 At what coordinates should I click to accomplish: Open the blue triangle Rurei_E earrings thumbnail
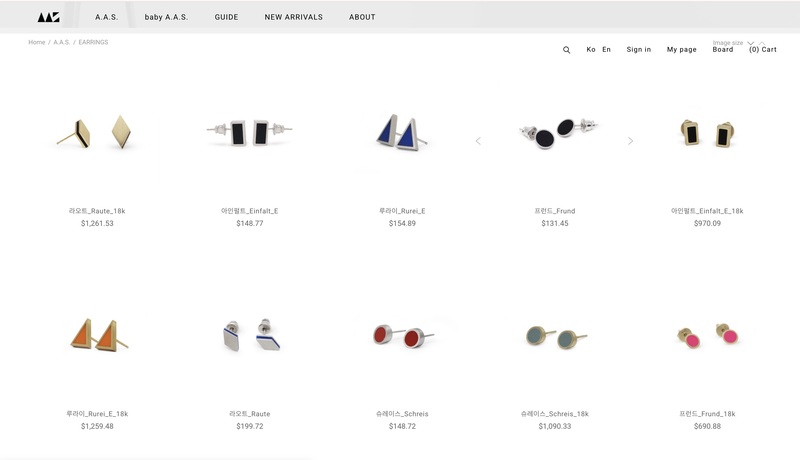[x=402, y=132]
